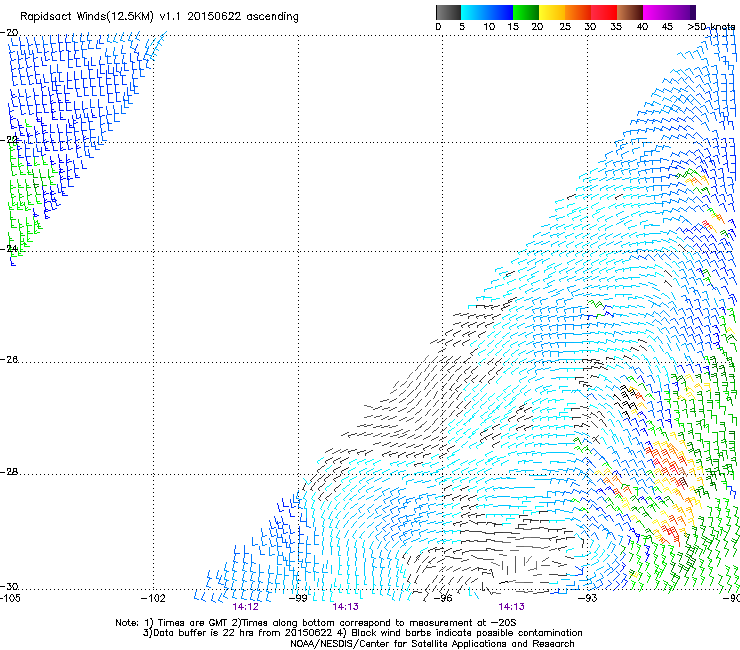Viewport: 740px width, 650px height.
Task: Click the "25" label under the color legend
Action: click(x=565, y=27)
